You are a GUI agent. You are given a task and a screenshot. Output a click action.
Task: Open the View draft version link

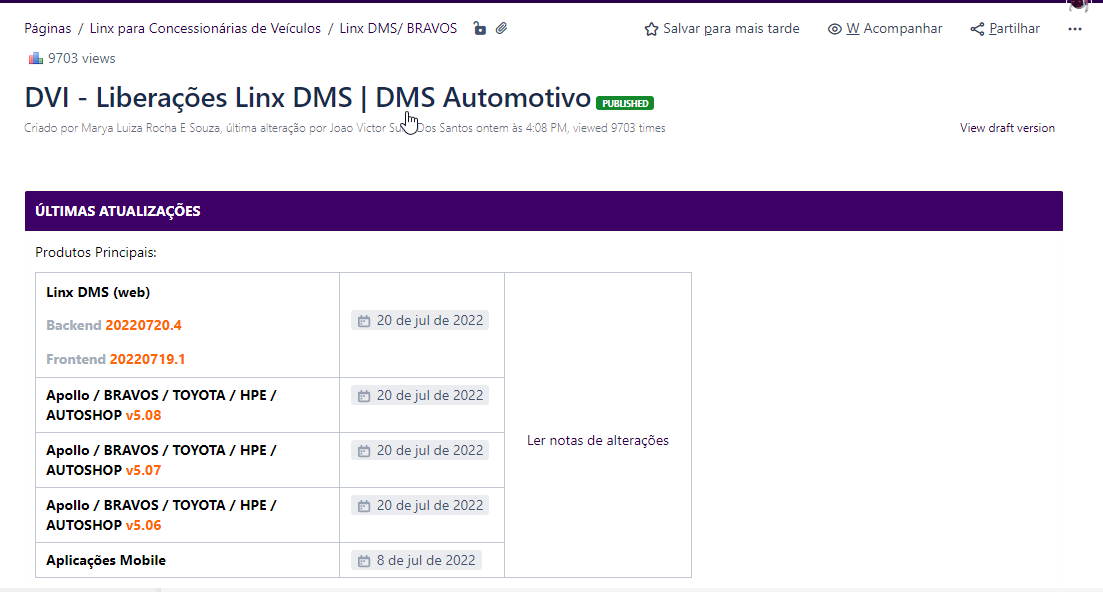[1007, 128]
